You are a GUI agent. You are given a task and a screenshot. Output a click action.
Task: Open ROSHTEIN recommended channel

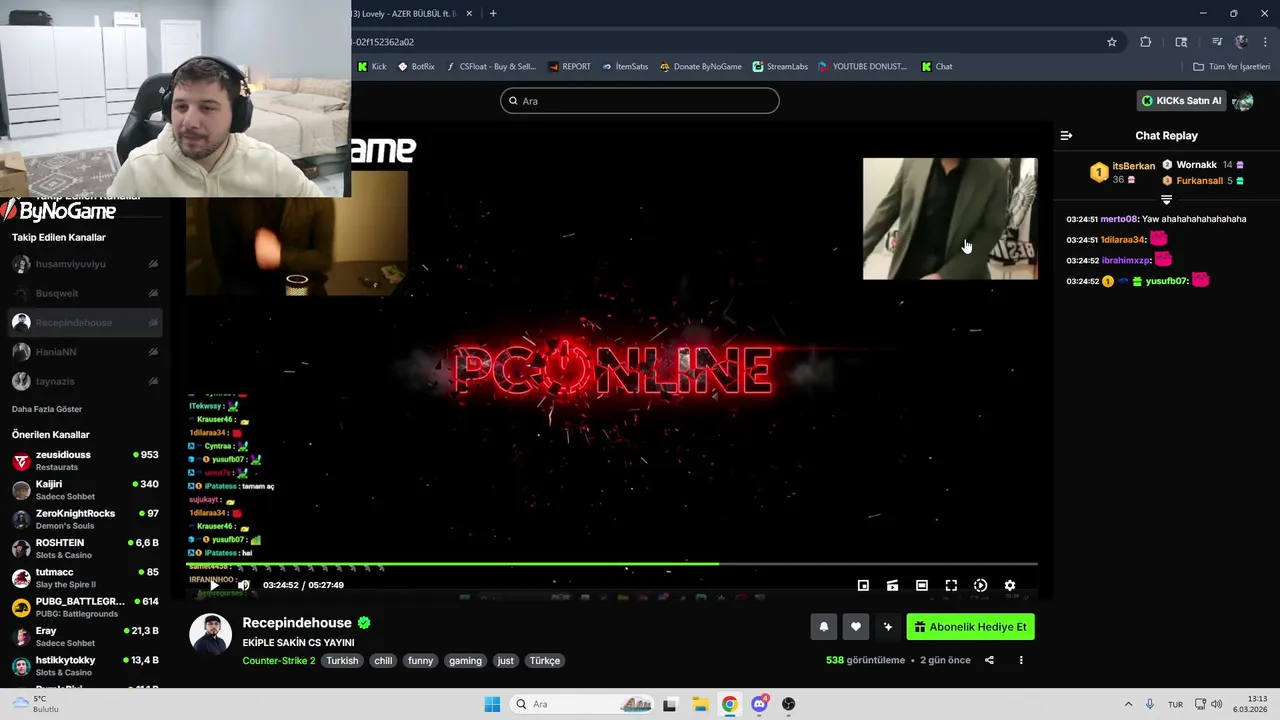[x=85, y=548]
